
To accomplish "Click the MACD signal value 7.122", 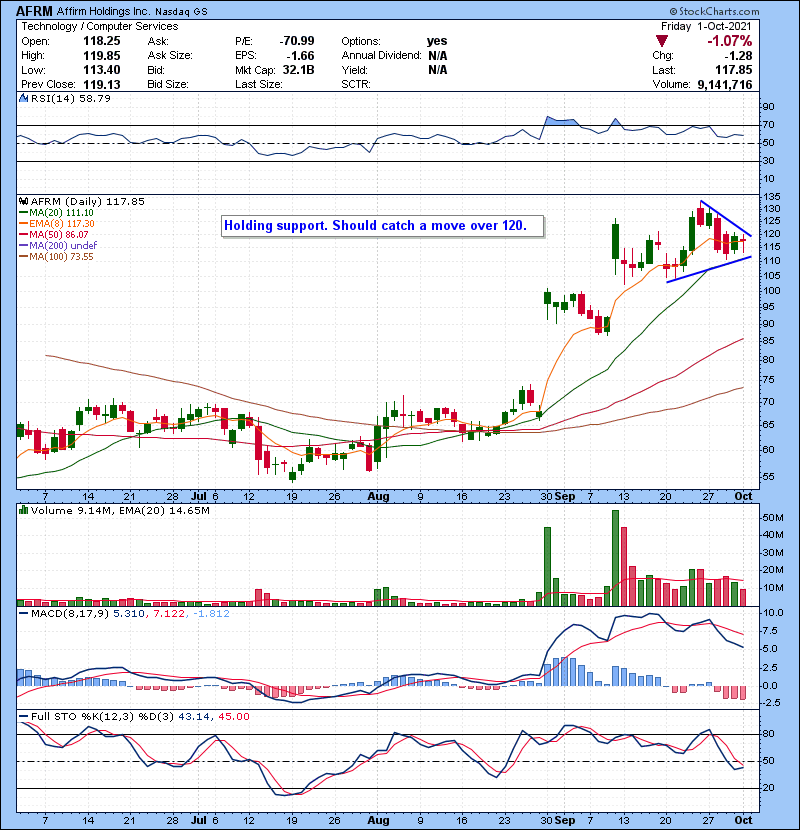I will click(x=169, y=614).
